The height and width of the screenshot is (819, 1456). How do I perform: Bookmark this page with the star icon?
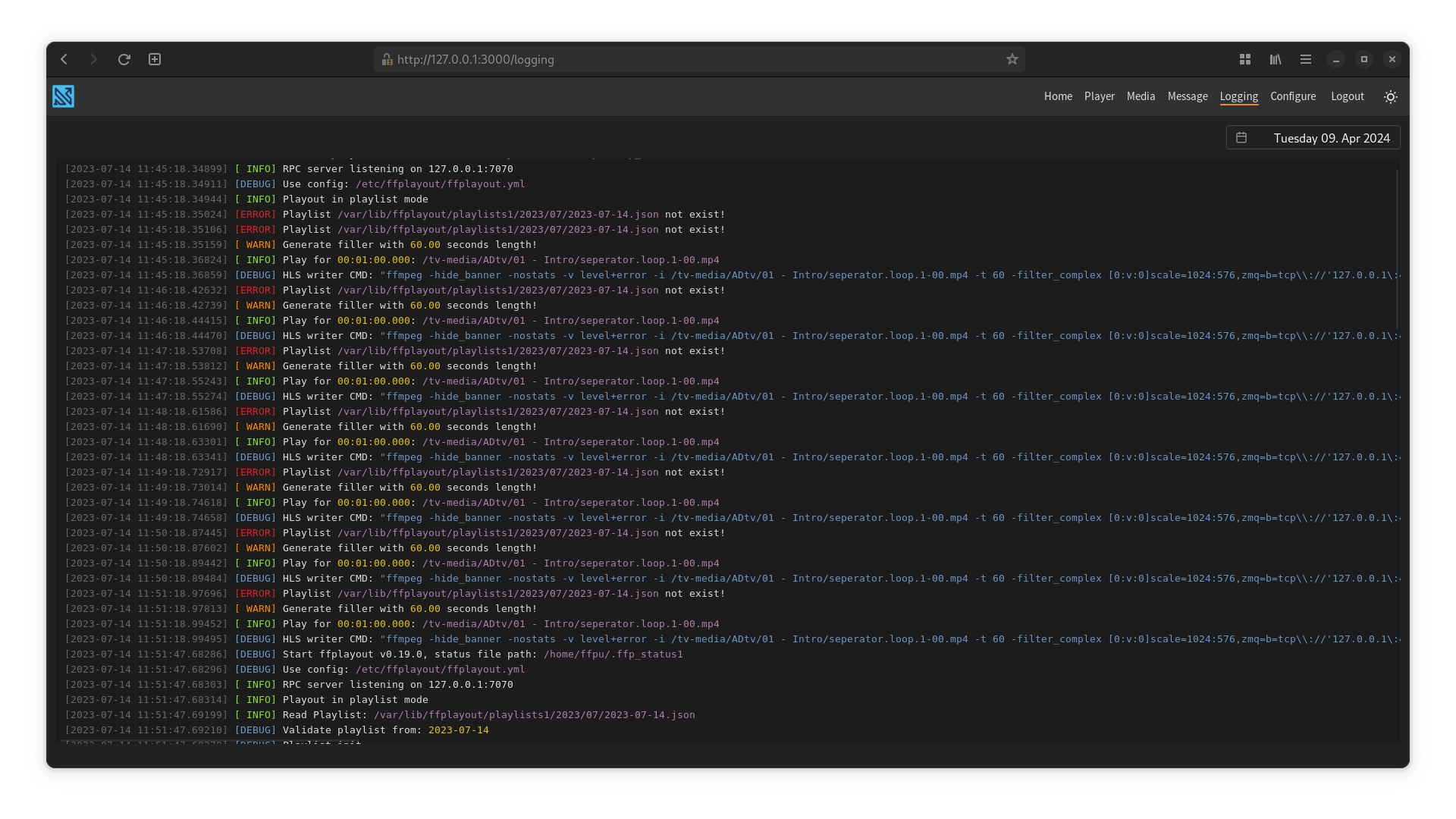[1012, 59]
